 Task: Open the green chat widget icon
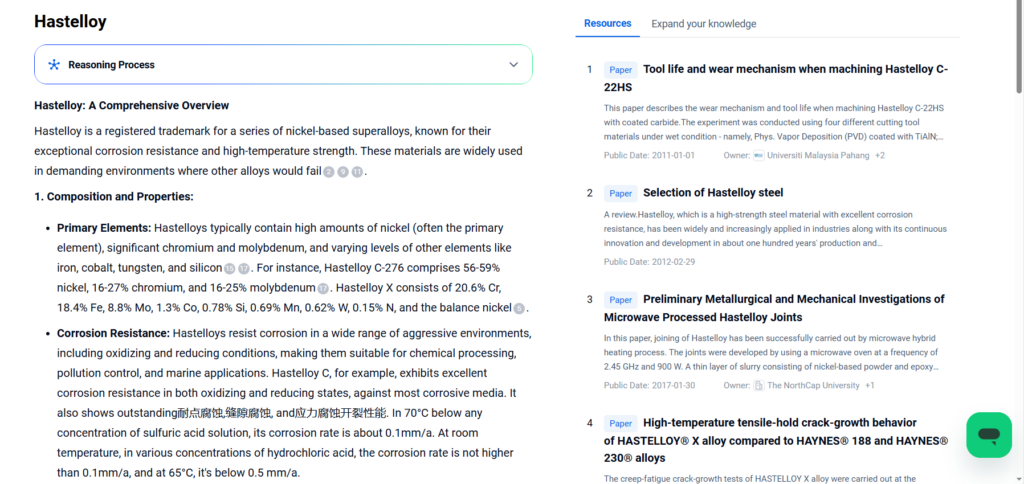988,435
